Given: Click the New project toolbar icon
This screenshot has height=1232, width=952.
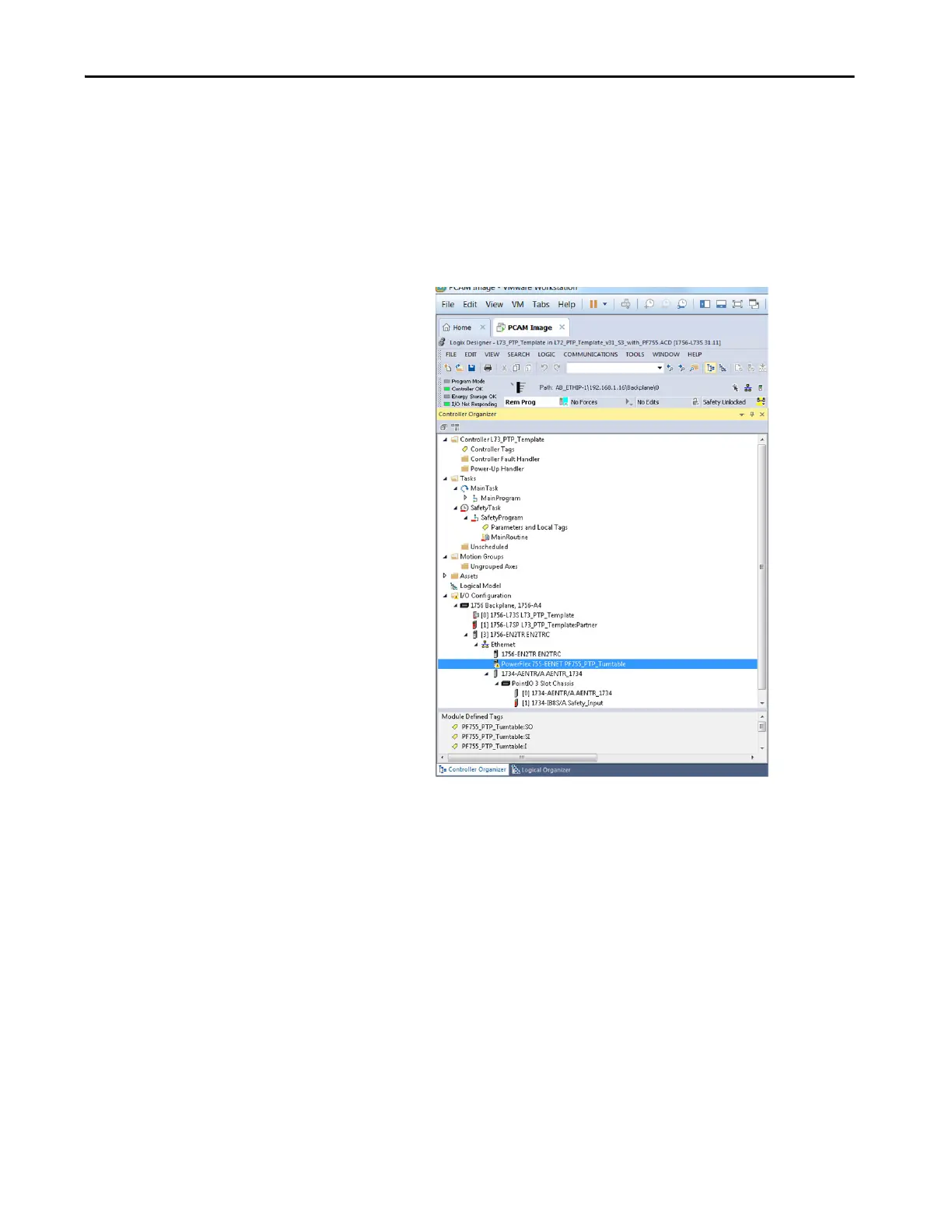Looking at the screenshot, I should (447, 368).
